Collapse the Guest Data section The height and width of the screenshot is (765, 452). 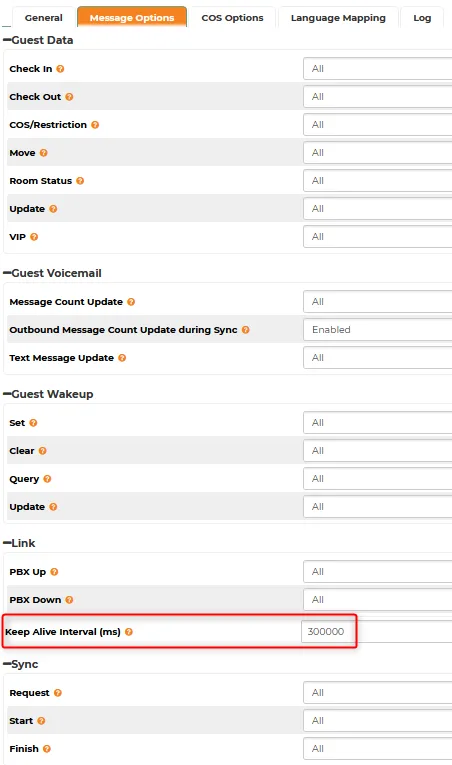[7, 40]
